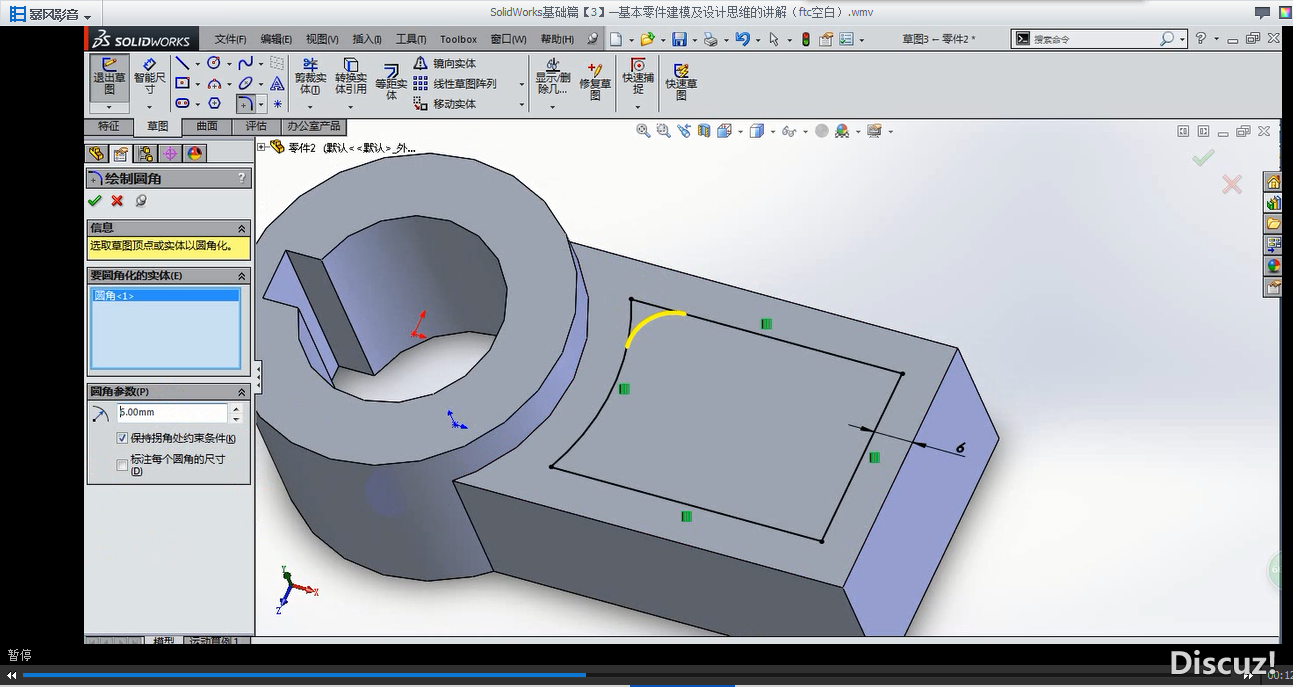Click the Rebuild traffic light icon

pos(805,39)
